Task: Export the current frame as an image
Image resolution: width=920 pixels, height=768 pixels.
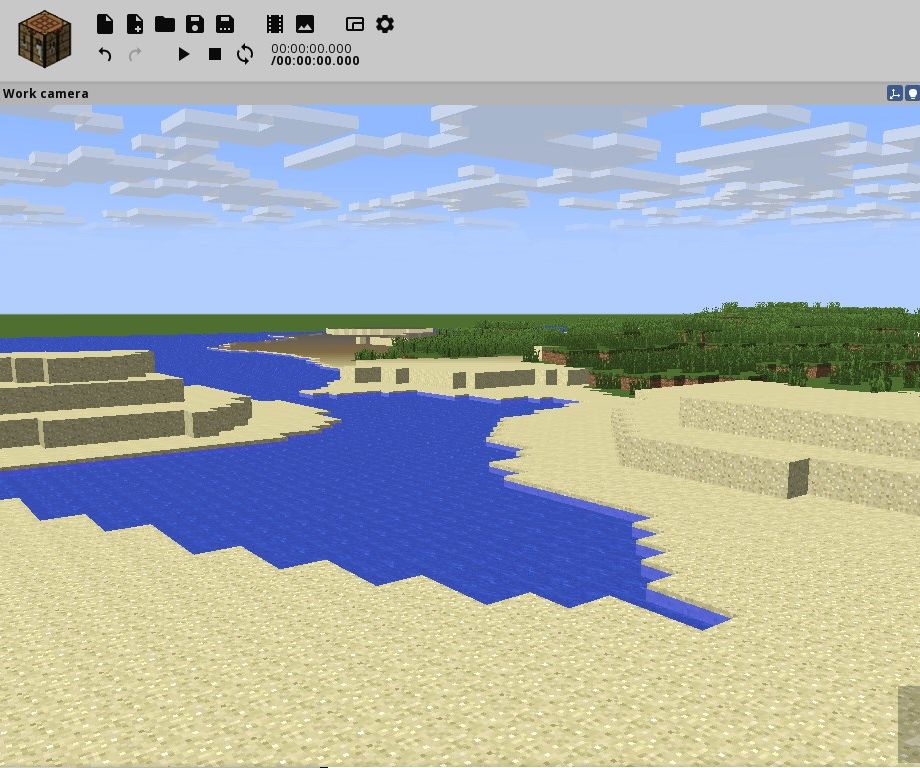Action: coord(304,24)
